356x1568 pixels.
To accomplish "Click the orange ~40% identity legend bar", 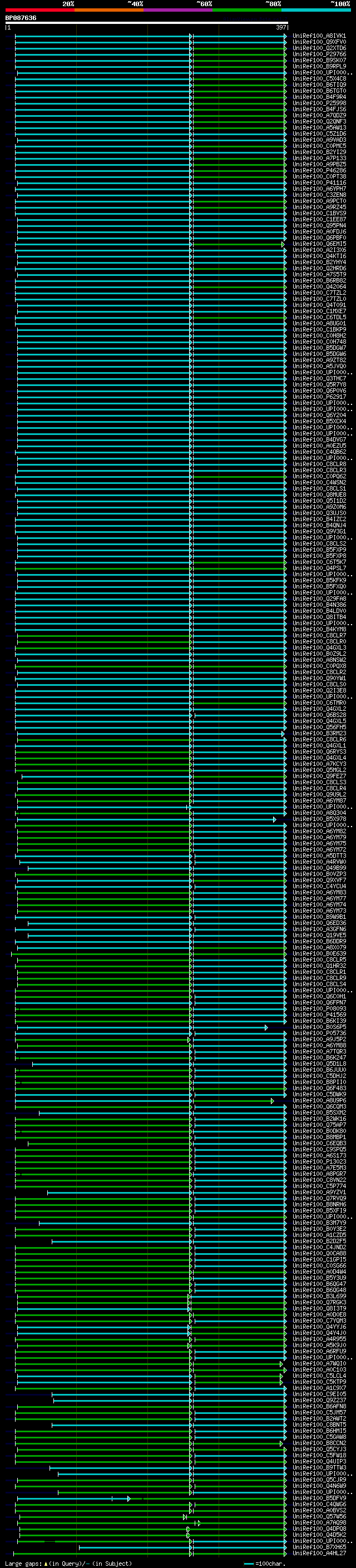I will click(x=109, y=10).
